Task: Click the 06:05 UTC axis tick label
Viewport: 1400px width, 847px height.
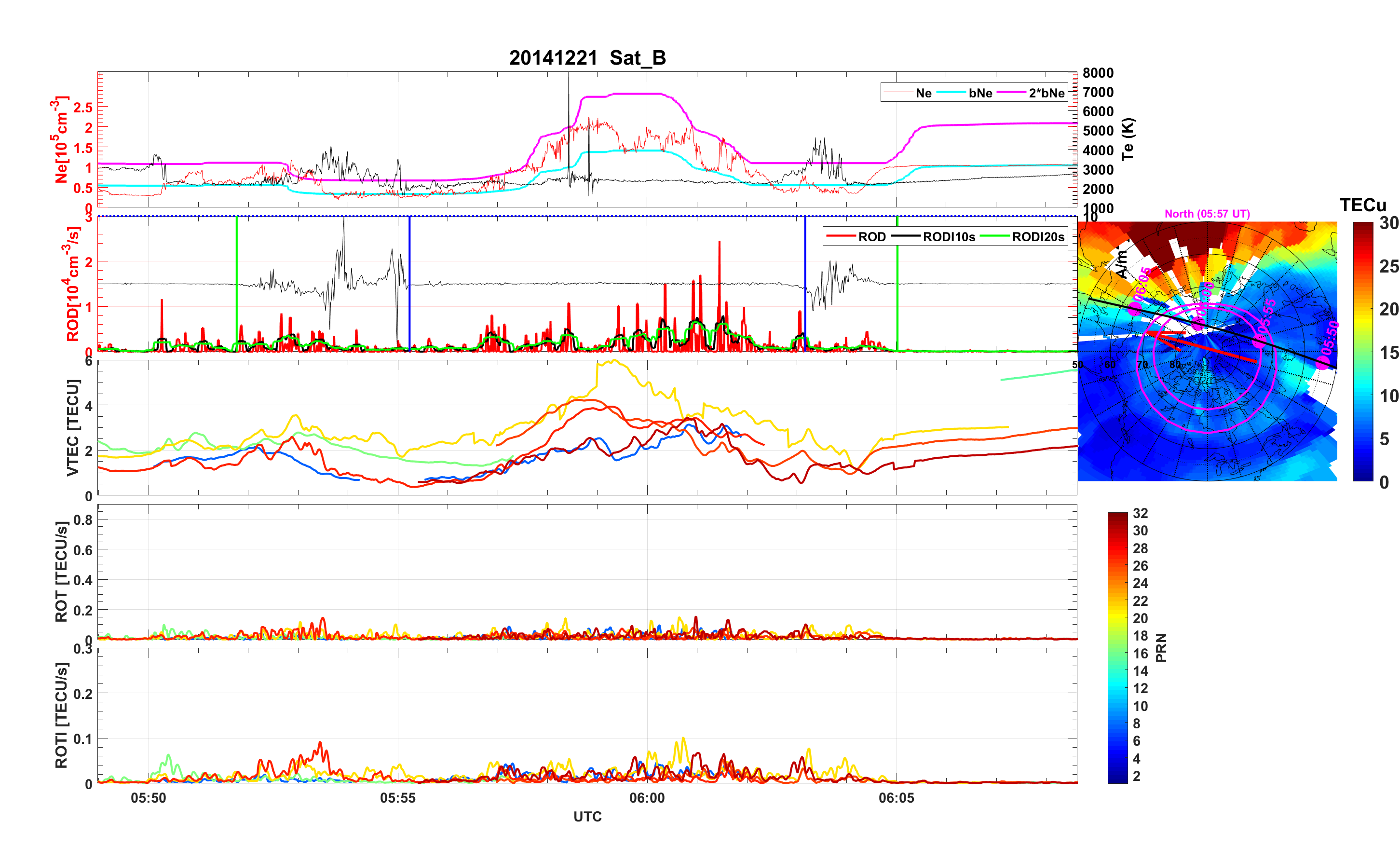Action: click(x=896, y=798)
